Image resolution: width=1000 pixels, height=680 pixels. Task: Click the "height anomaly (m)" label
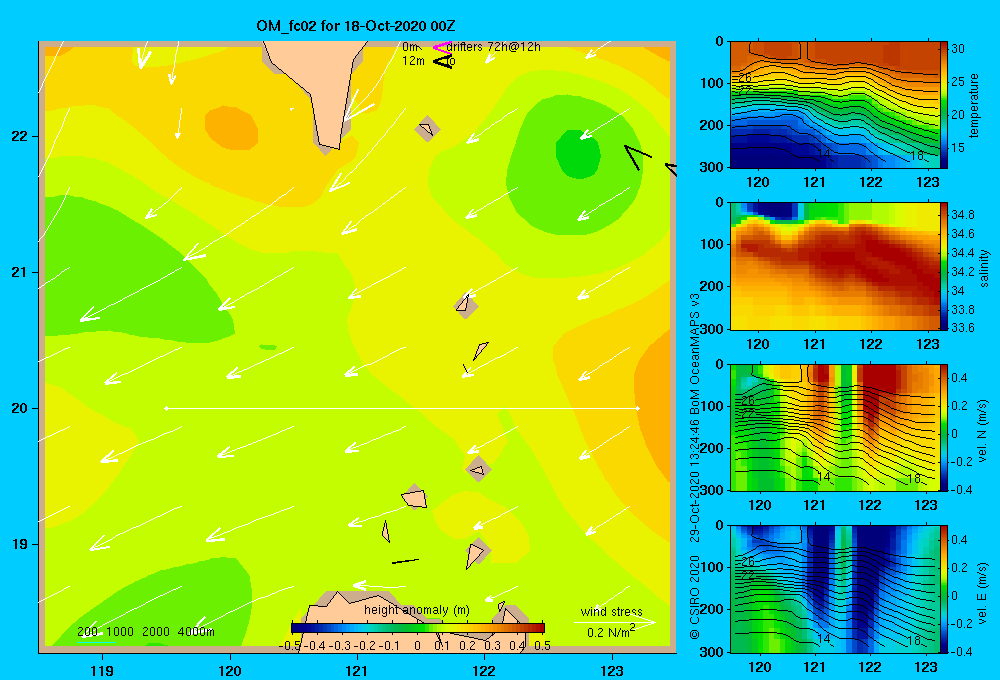pos(416,610)
